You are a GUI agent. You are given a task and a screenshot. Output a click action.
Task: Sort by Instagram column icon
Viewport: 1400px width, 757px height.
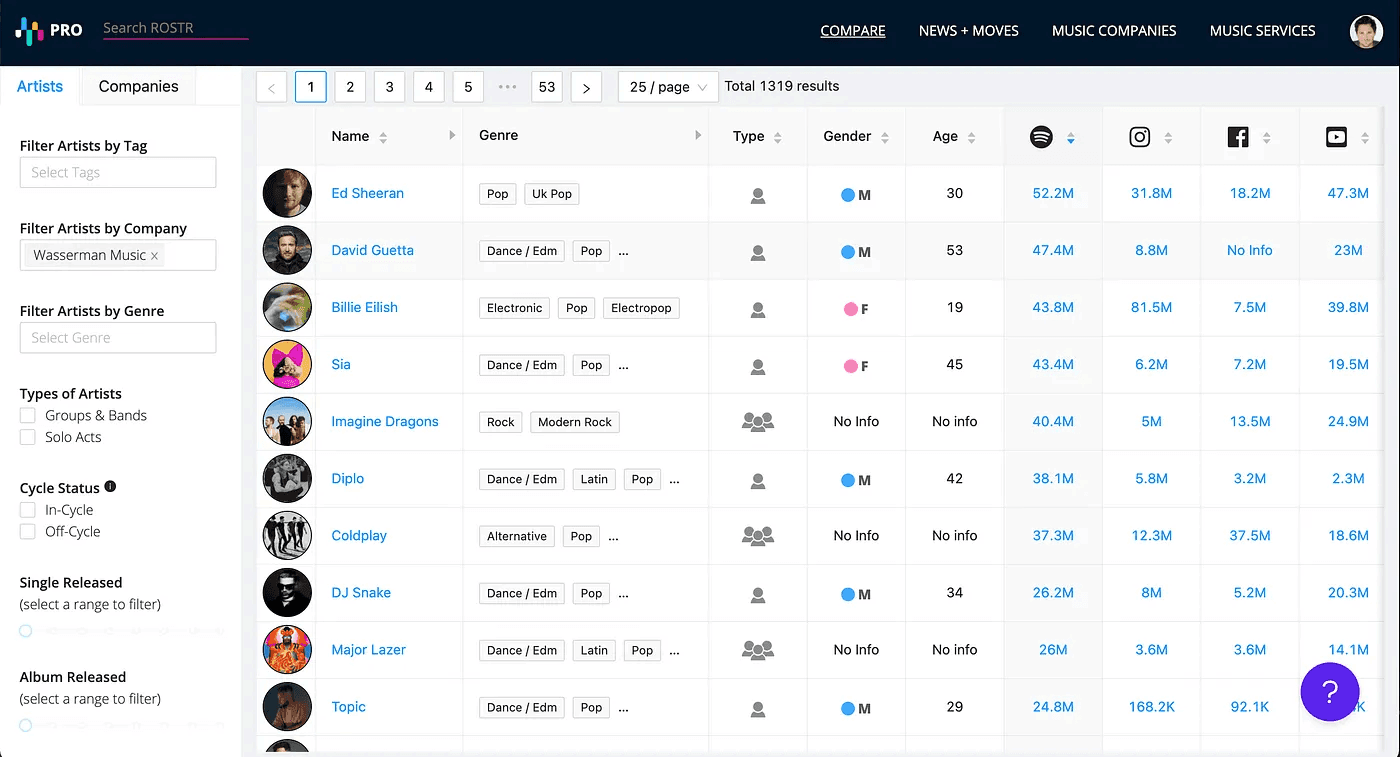(x=1139, y=137)
